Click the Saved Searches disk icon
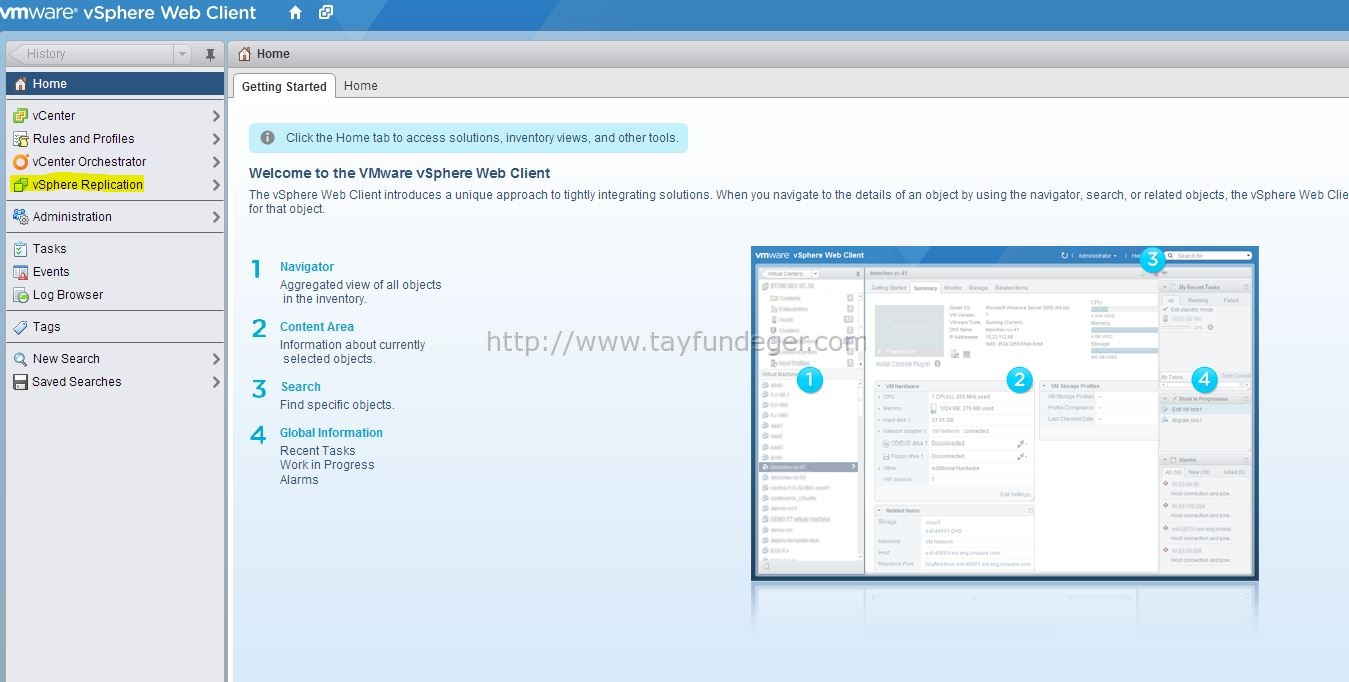The height and width of the screenshot is (682, 1349). coord(20,382)
